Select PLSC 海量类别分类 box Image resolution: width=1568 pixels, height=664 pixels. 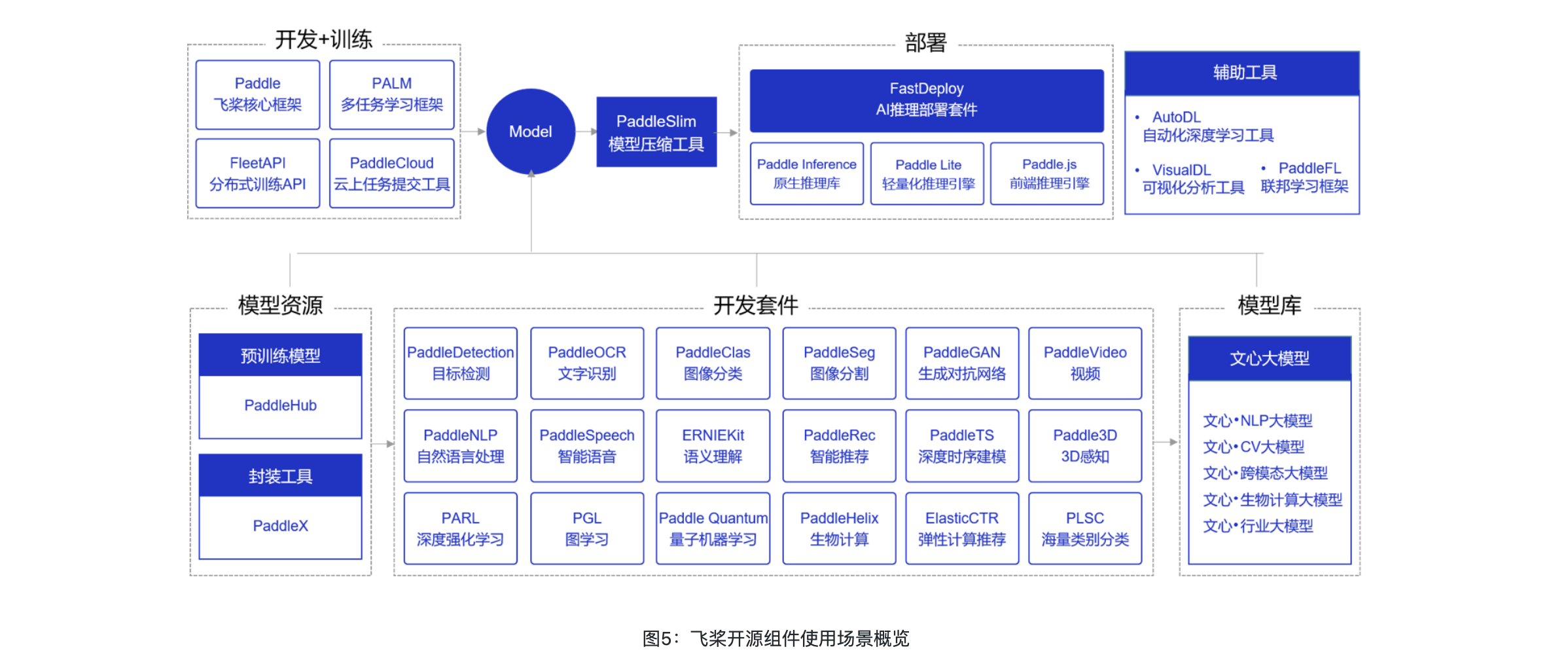[1085, 528]
